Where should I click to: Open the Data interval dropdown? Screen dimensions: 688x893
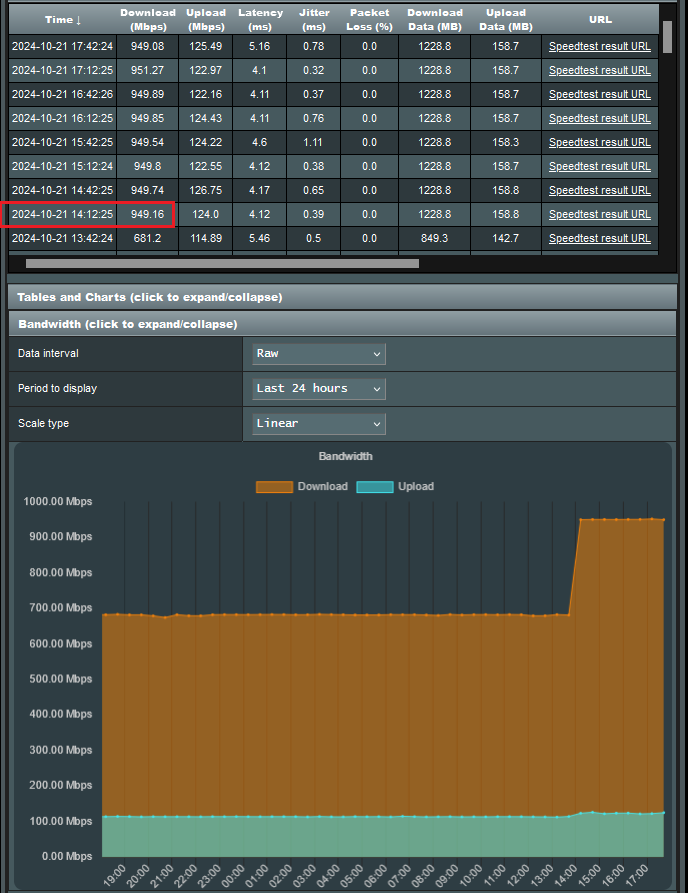(319, 353)
